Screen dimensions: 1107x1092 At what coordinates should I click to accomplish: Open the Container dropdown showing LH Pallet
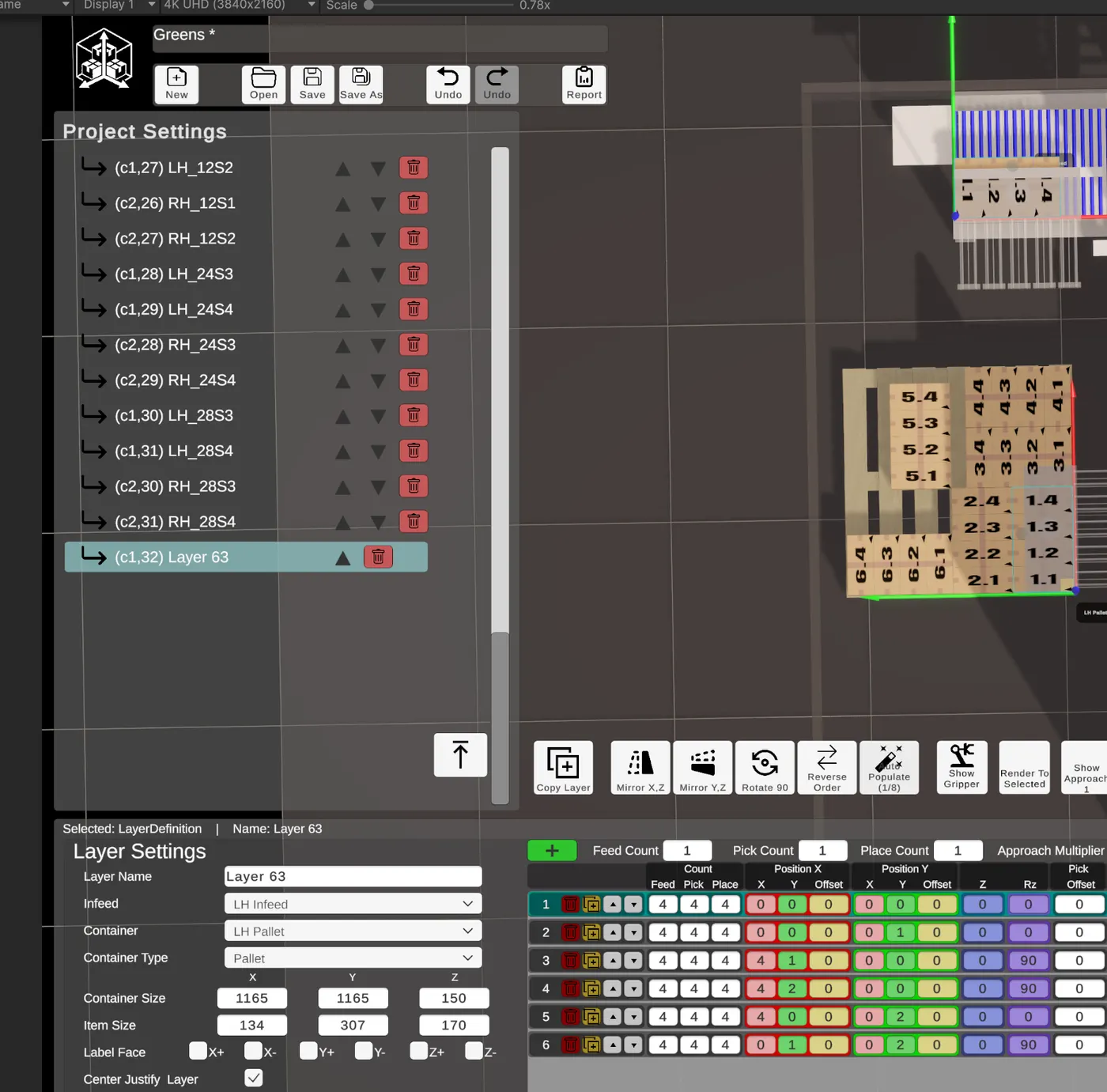pyautogui.click(x=353, y=931)
